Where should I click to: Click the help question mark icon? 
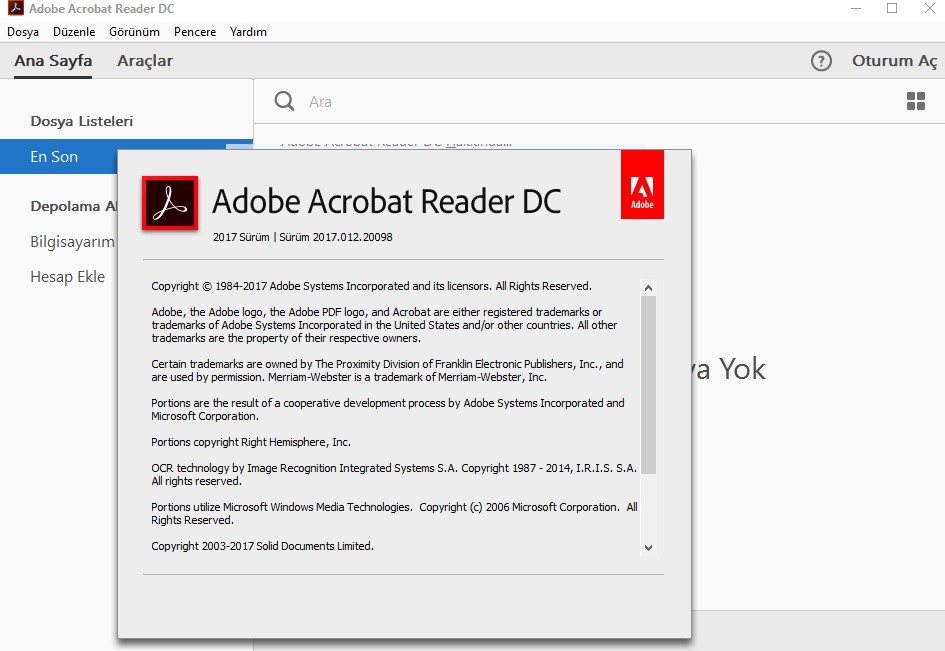pyautogui.click(x=821, y=61)
